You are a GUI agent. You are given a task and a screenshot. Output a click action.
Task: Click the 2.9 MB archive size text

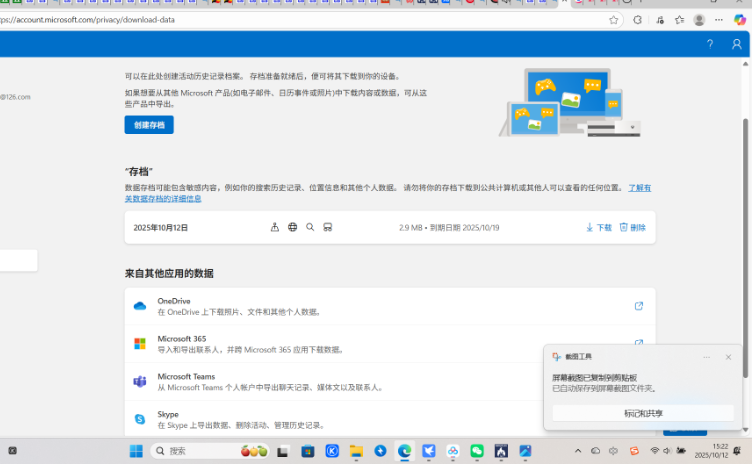pyautogui.click(x=410, y=228)
